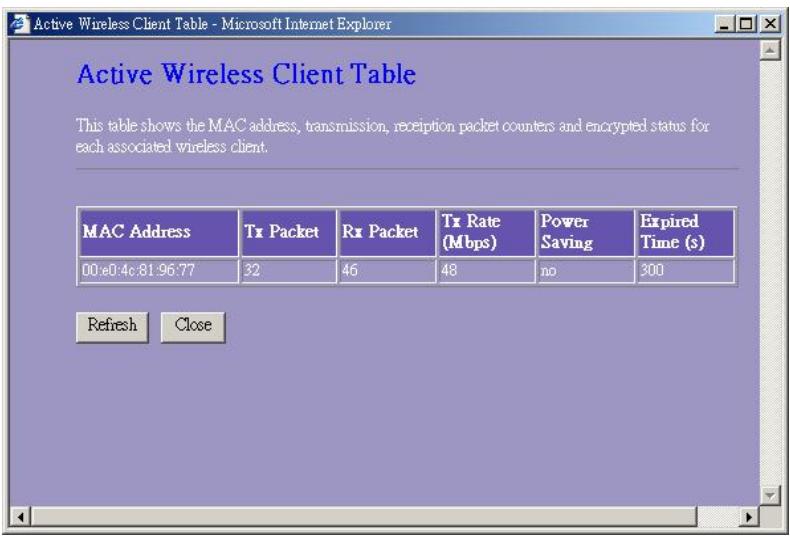The image size is (790, 537).
Task: Click the horizontal scrollbar left arrow
Action: 20,516
